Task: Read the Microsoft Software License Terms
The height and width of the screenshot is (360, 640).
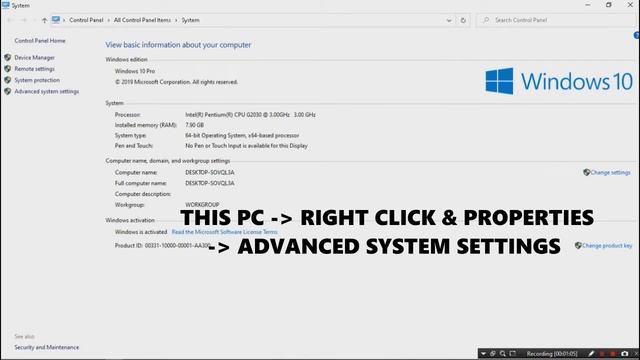Action: click(224, 232)
